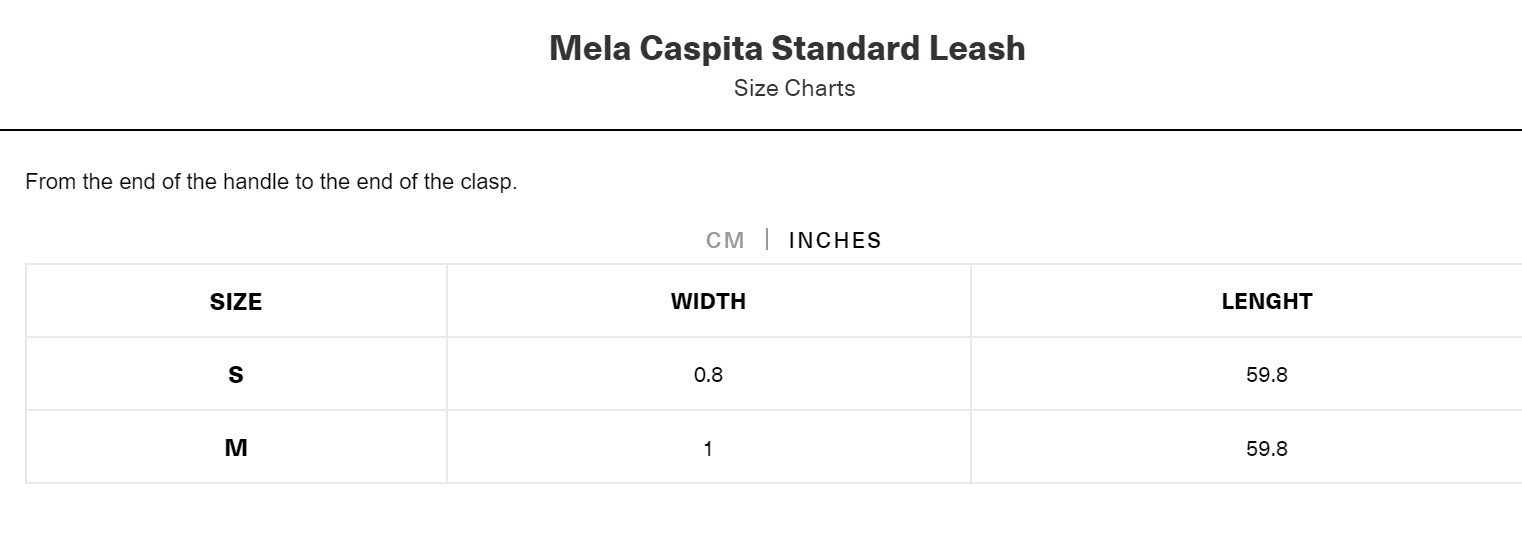
Task: Click the LENGHT column header
Action: (x=1266, y=301)
